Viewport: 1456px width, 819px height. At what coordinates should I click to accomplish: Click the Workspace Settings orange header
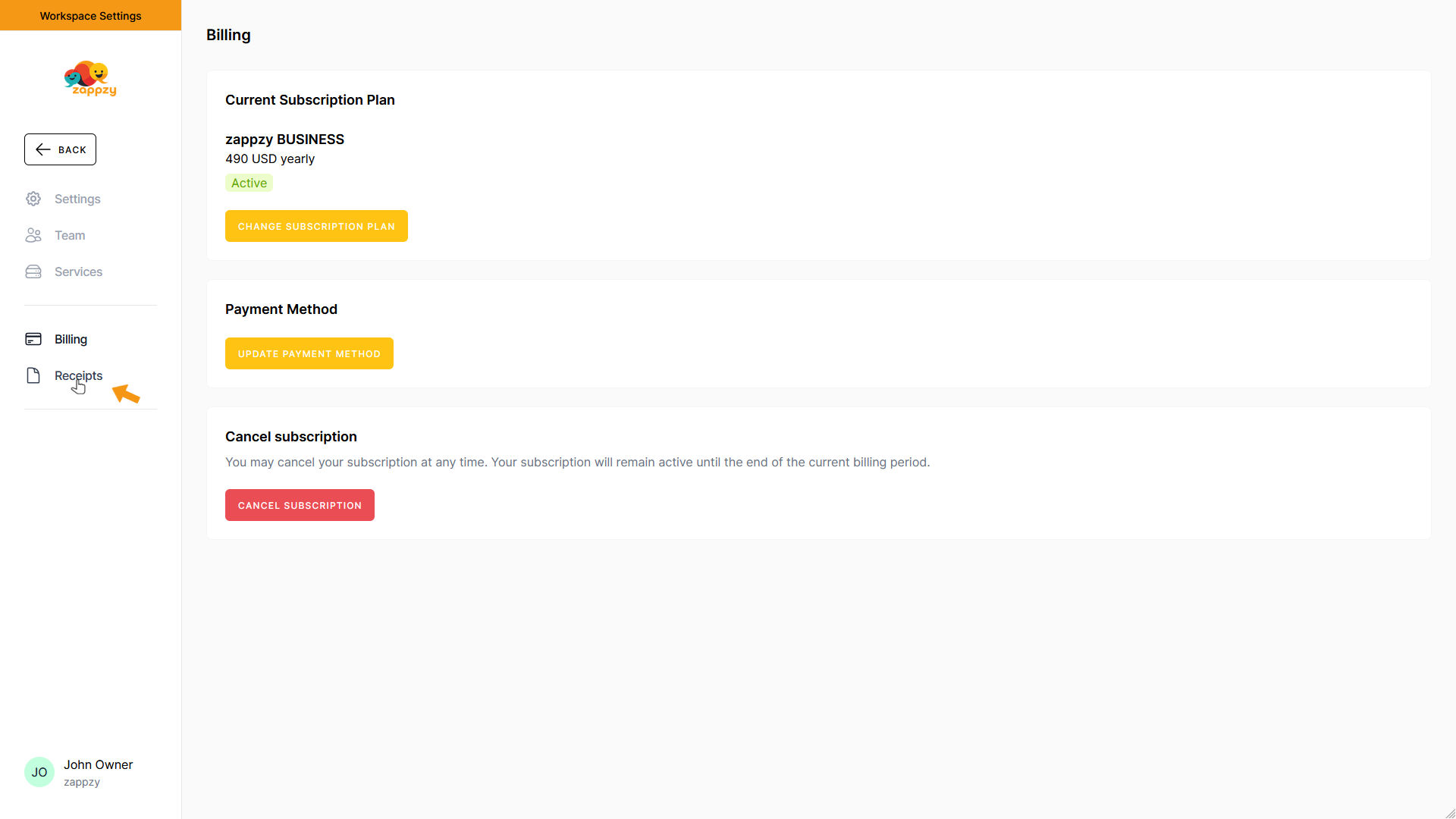click(x=90, y=15)
